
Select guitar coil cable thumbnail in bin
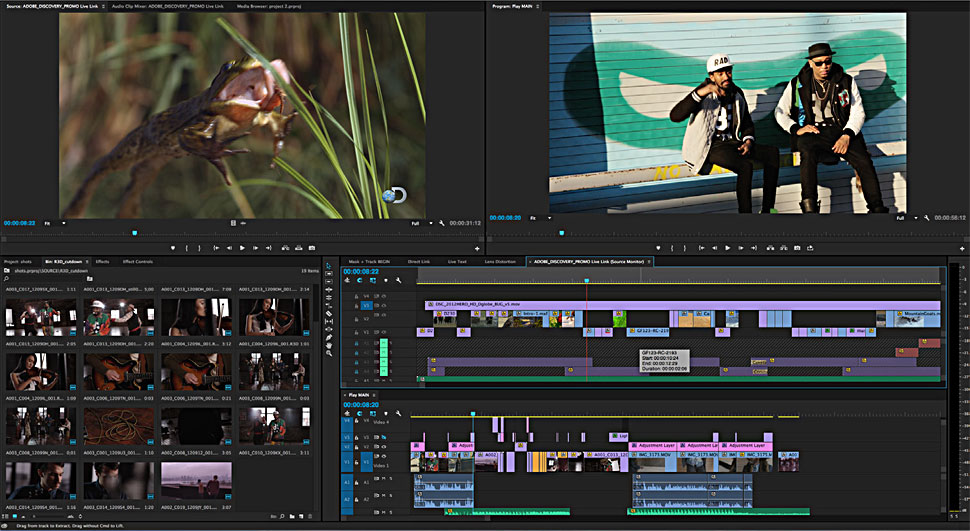tap(119, 426)
